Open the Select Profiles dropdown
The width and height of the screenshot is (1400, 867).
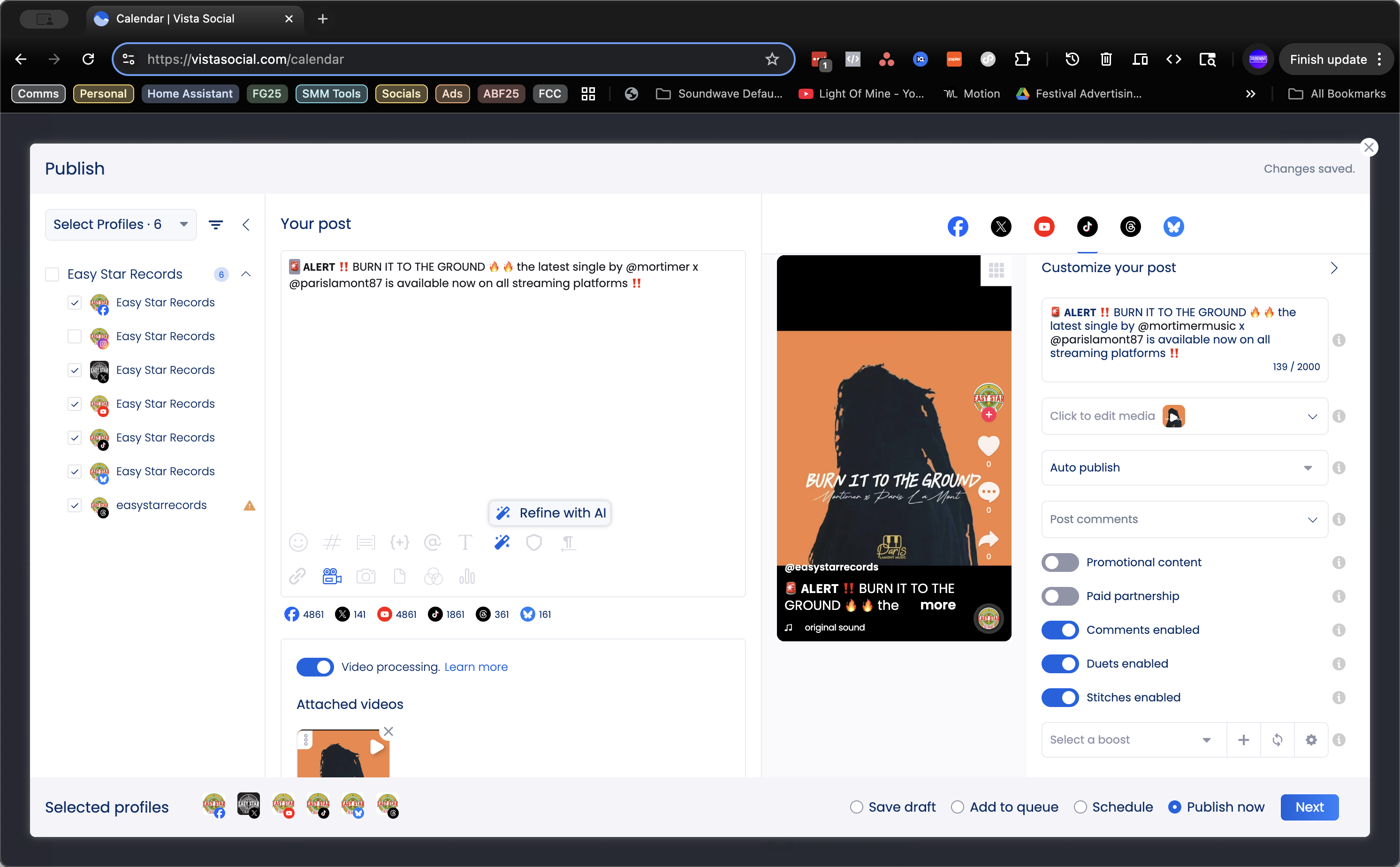(121, 225)
